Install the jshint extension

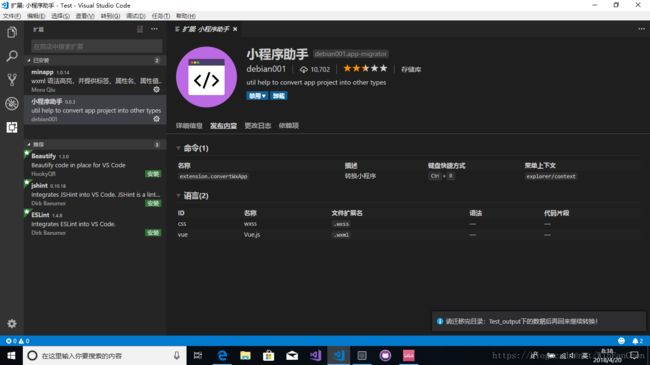click(x=153, y=203)
